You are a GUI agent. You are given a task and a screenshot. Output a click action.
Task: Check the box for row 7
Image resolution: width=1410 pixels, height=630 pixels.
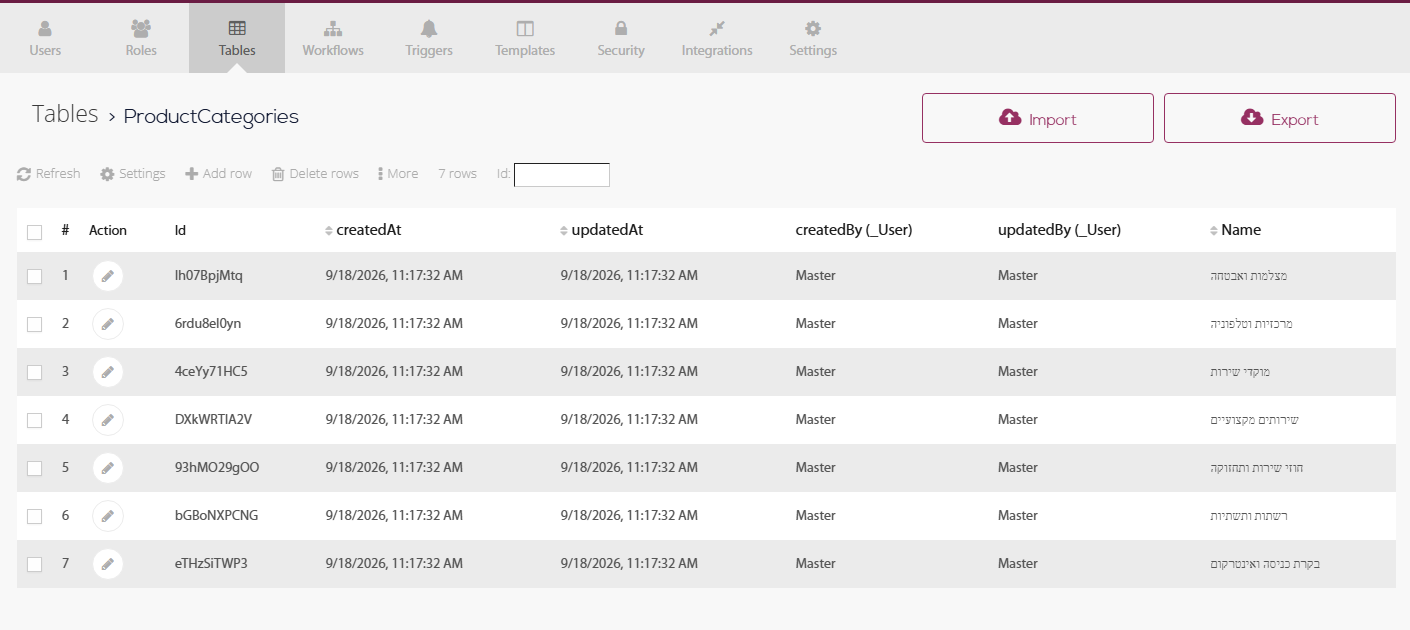coord(35,565)
